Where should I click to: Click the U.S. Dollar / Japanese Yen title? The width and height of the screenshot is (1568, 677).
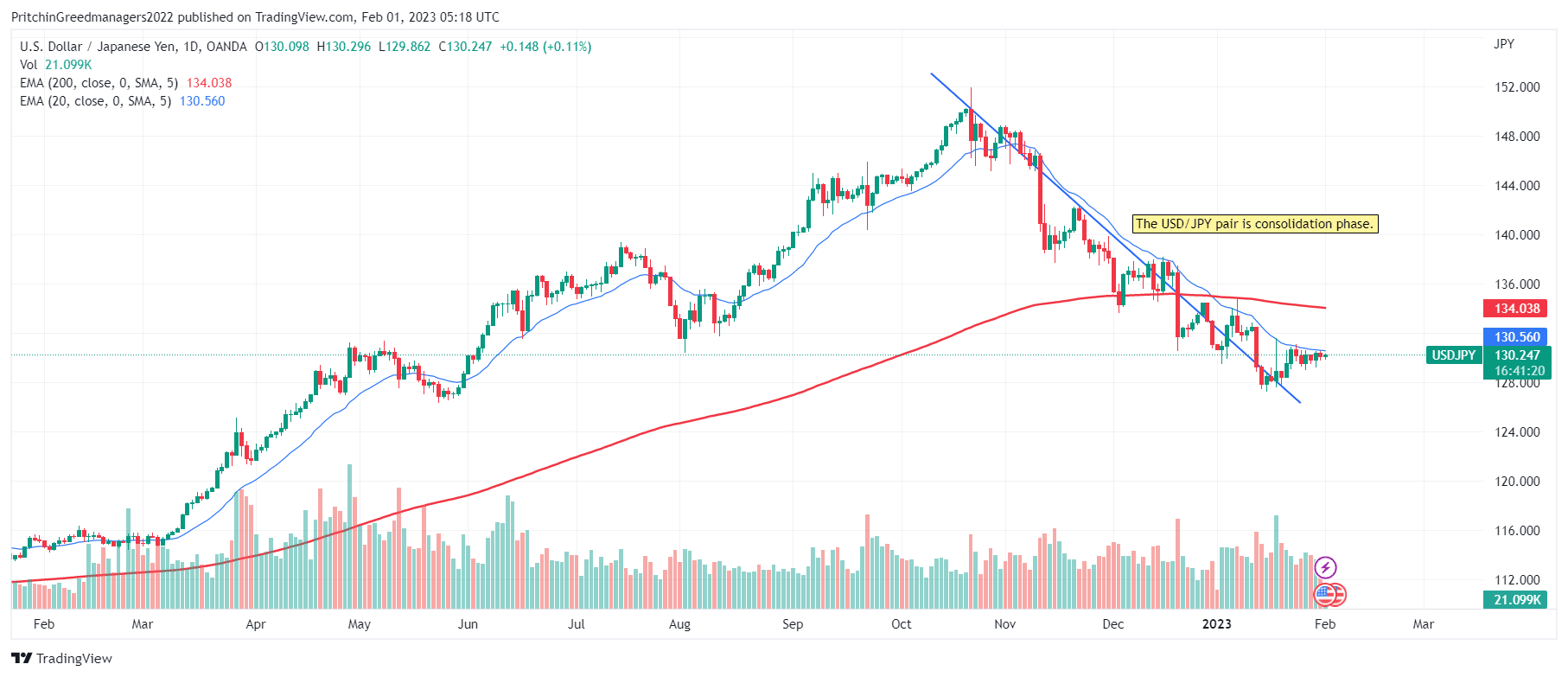point(98,47)
